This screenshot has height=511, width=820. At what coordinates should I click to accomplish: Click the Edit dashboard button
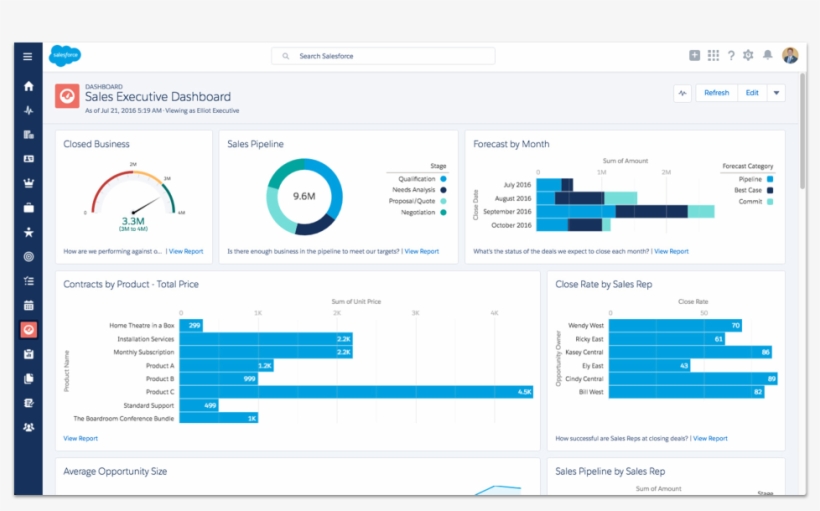click(752, 93)
